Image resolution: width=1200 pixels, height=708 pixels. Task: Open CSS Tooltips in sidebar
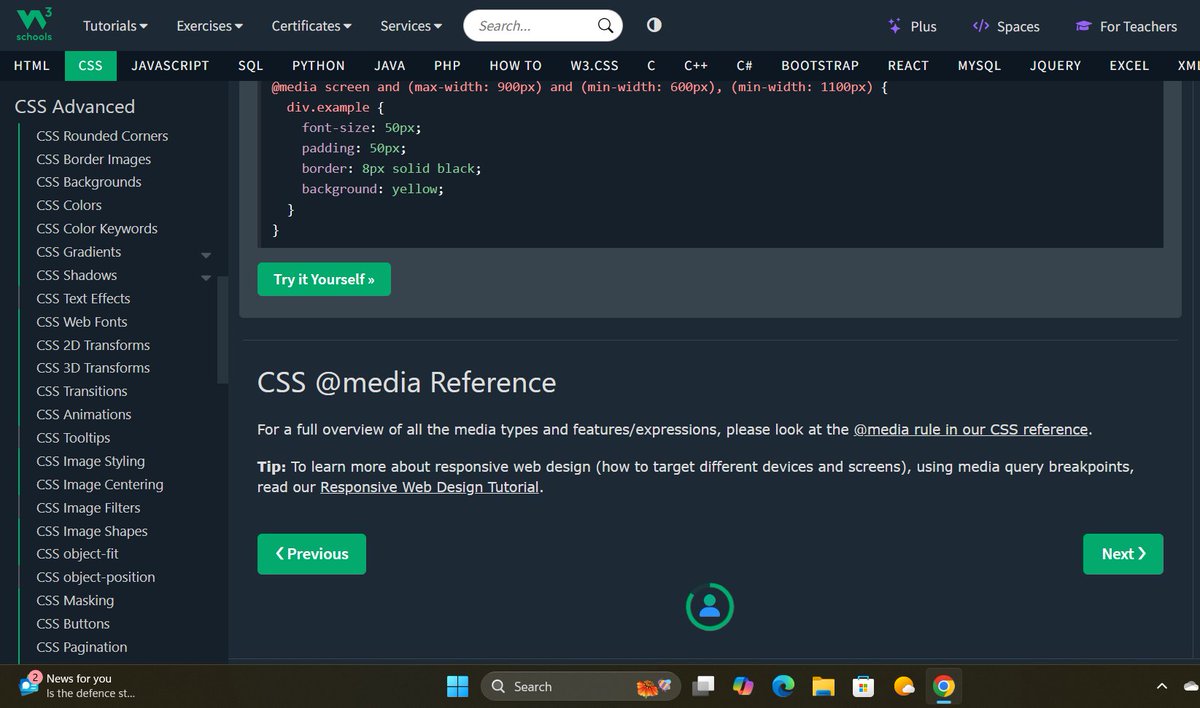73,437
